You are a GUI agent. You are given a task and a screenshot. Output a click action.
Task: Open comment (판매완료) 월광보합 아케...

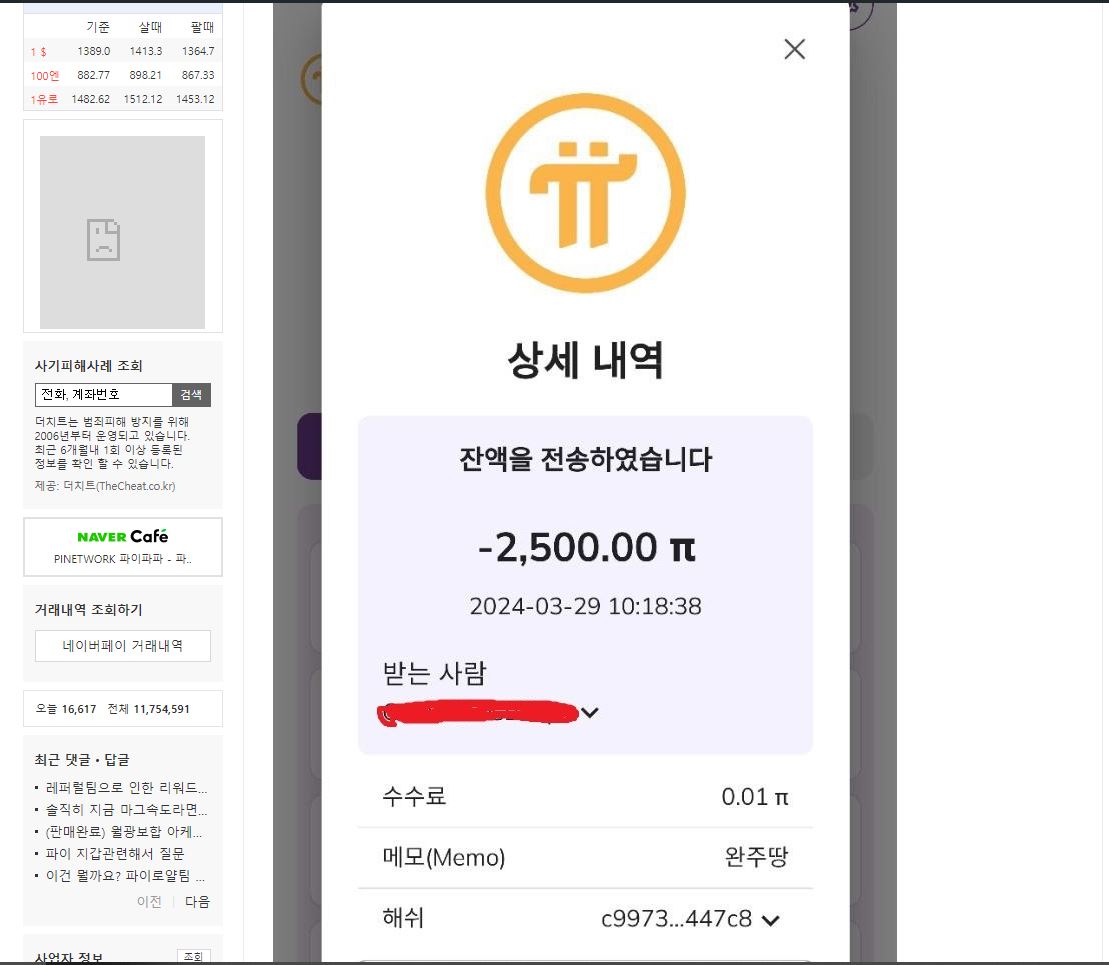[x=124, y=831]
